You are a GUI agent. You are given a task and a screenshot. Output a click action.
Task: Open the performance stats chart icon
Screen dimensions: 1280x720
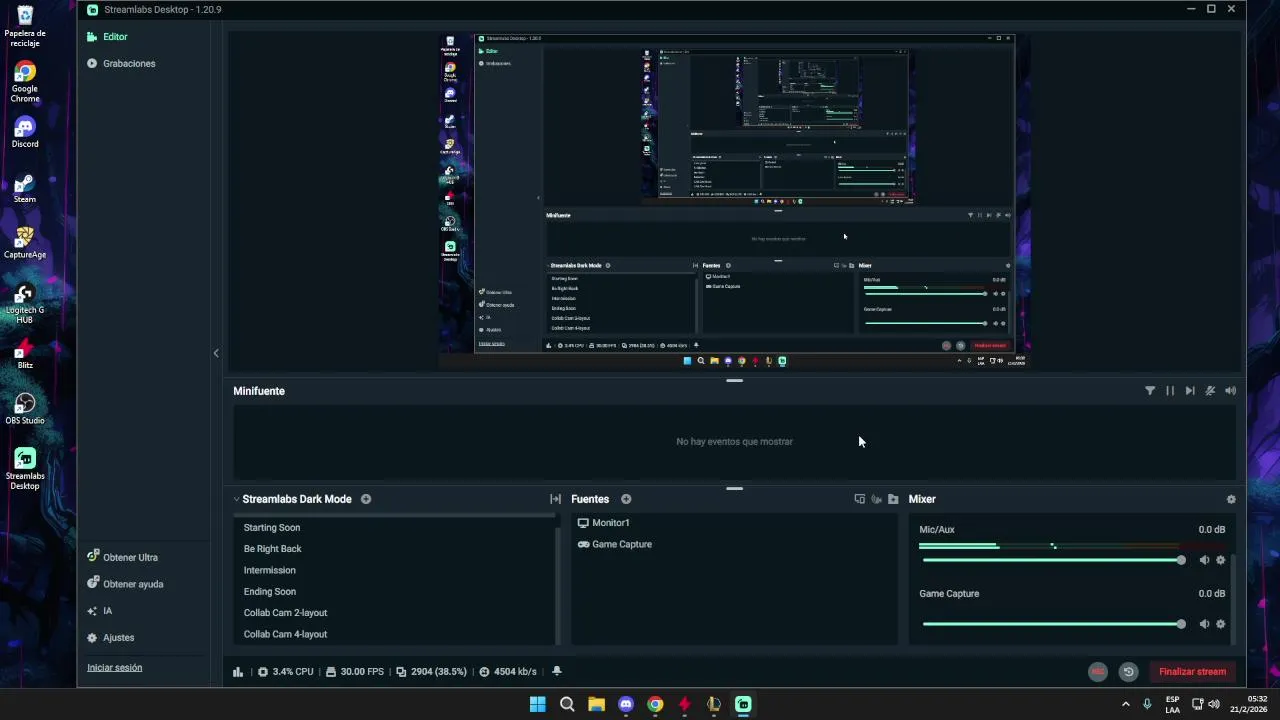click(x=238, y=672)
